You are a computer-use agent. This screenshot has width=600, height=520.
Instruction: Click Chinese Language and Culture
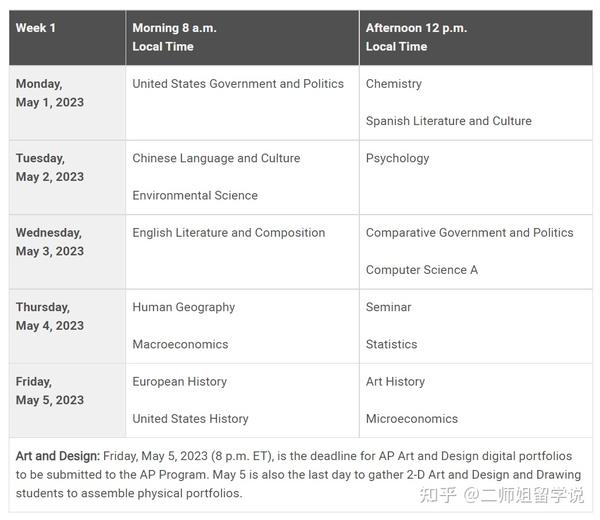pos(216,158)
